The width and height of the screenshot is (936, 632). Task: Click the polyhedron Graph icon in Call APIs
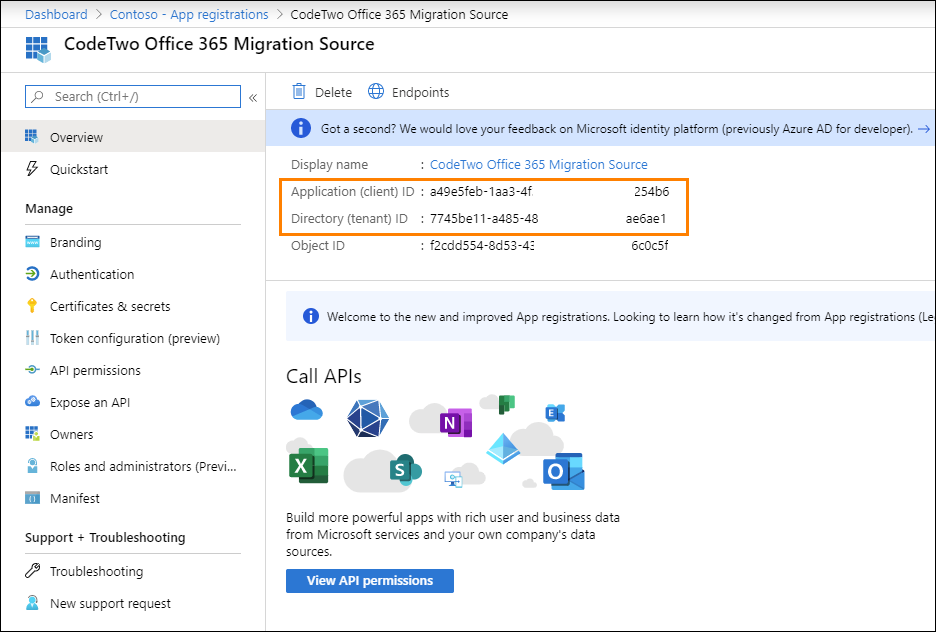coord(368,418)
